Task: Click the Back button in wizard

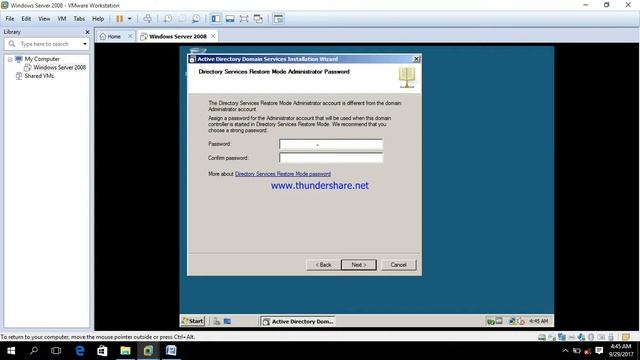Action: click(x=323, y=265)
